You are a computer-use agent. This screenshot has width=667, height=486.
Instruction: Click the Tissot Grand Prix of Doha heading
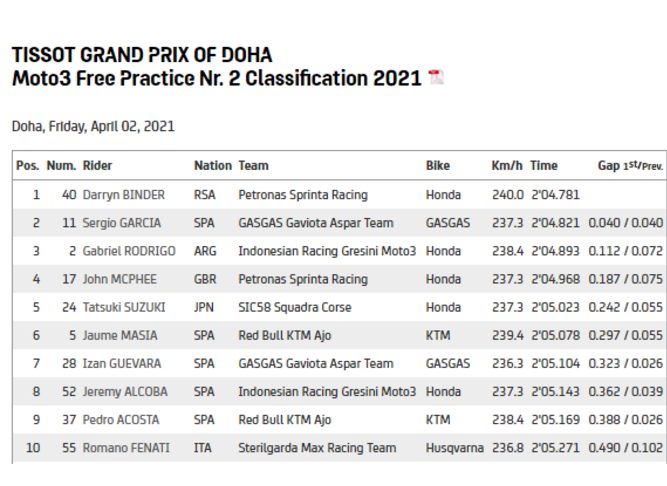point(141,55)
